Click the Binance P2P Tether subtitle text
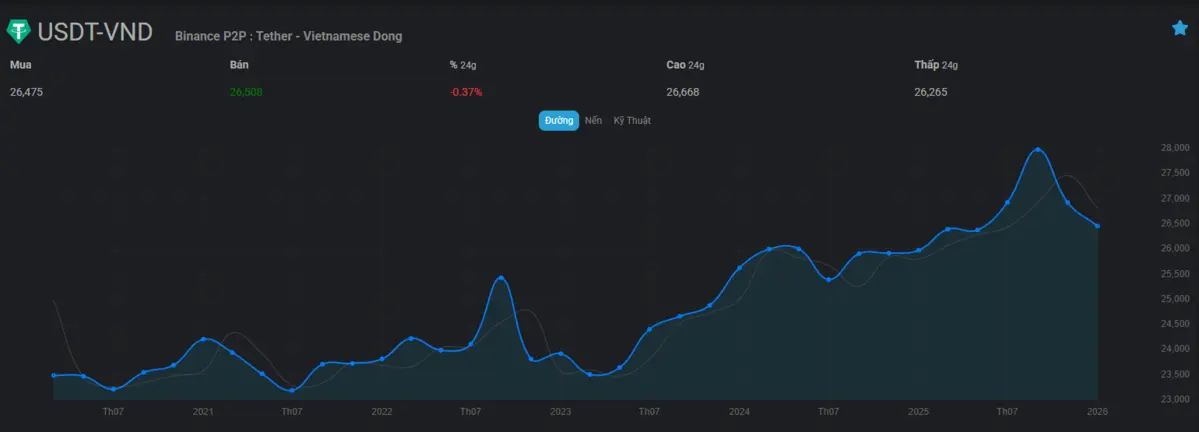The width and height of the screenshot is (1199, 432). [x=288, y=36]
